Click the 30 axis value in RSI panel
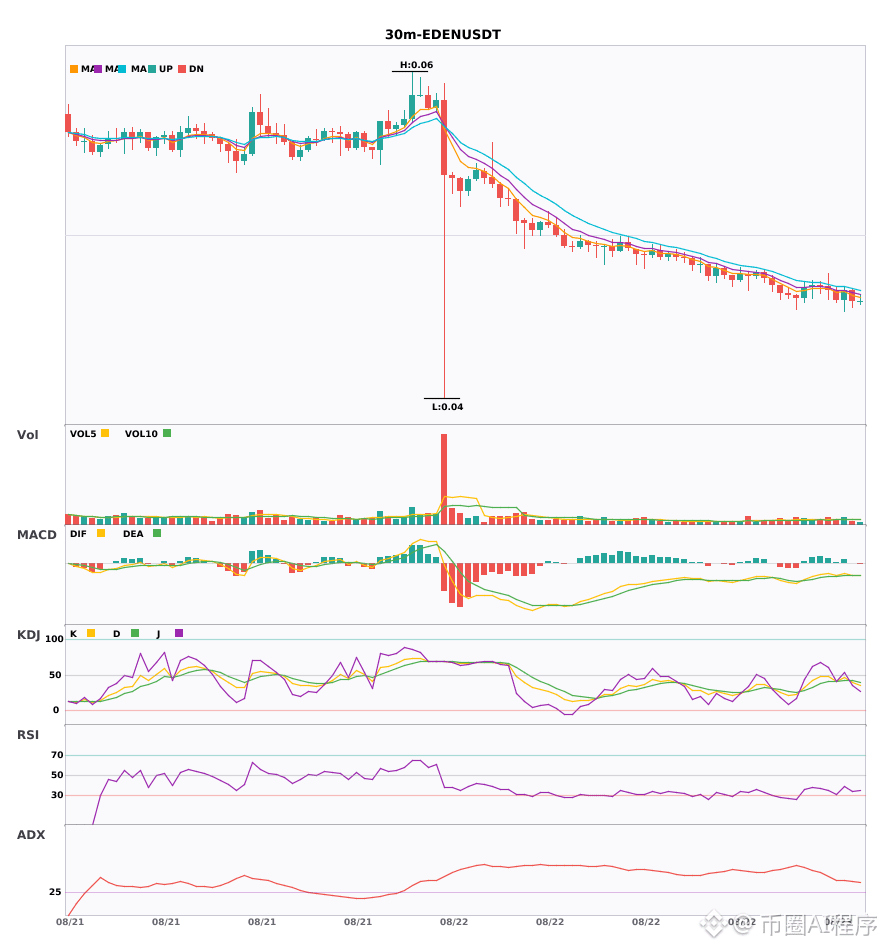Viewport: 885px width, 950px height. click(x=57, y=795)
